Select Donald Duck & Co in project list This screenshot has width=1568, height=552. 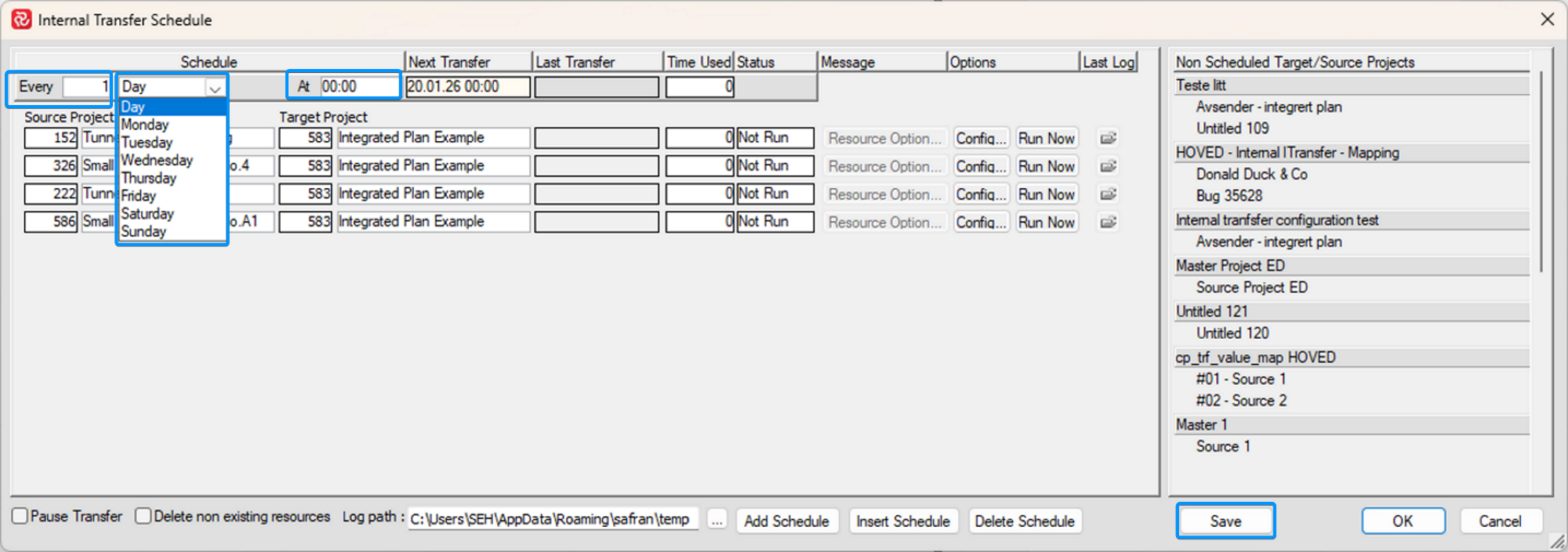point(1251,174)
